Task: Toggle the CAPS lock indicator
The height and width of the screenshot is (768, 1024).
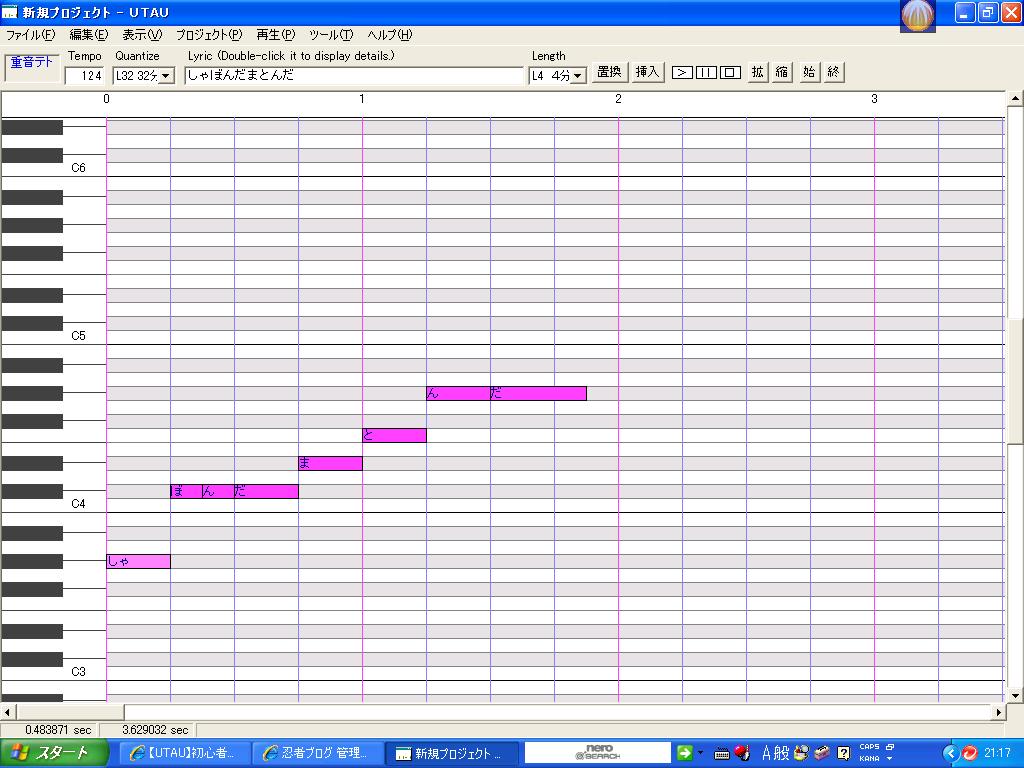Action: click(x=869, y=746)
